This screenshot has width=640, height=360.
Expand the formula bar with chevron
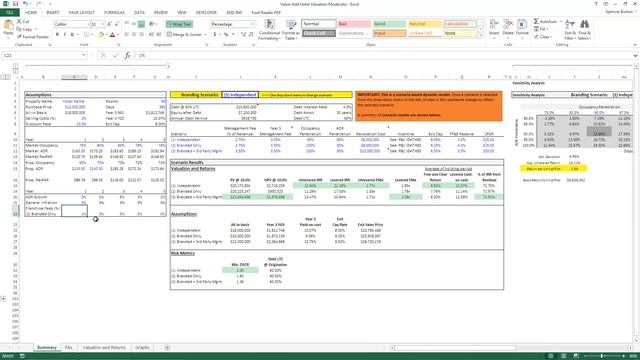(635, 56)
